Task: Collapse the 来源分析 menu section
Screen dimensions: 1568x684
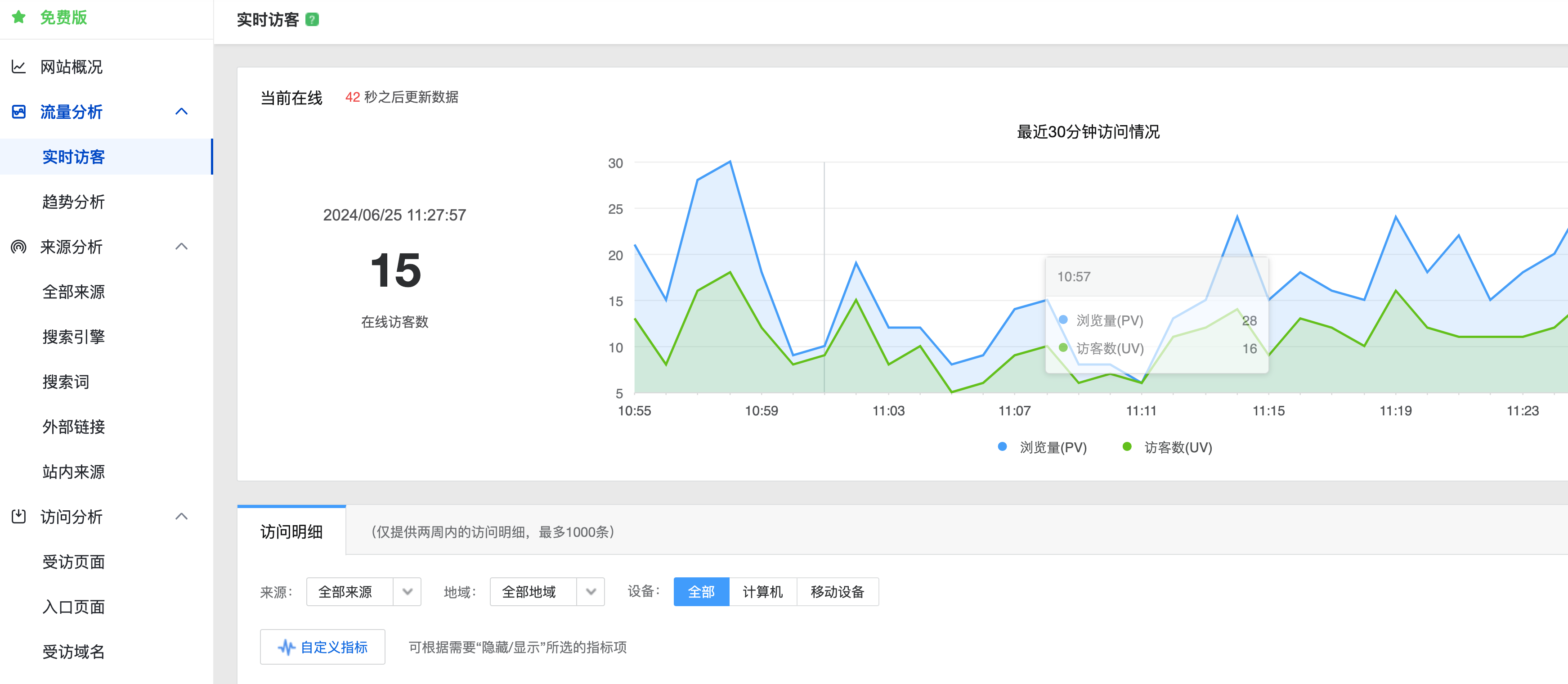Action: point(181,247)
